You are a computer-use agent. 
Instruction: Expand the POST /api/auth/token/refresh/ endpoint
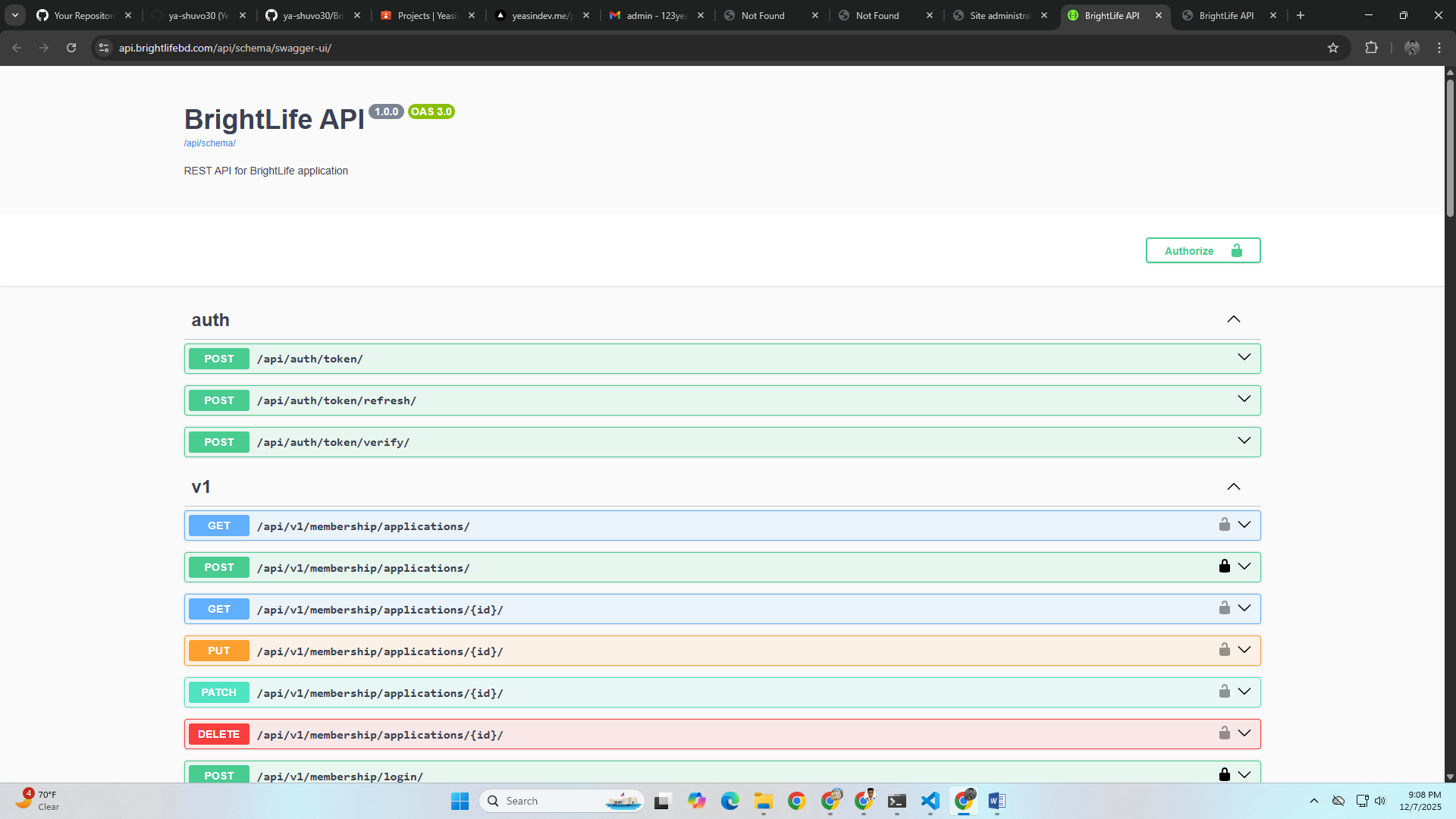(1244, 398)
